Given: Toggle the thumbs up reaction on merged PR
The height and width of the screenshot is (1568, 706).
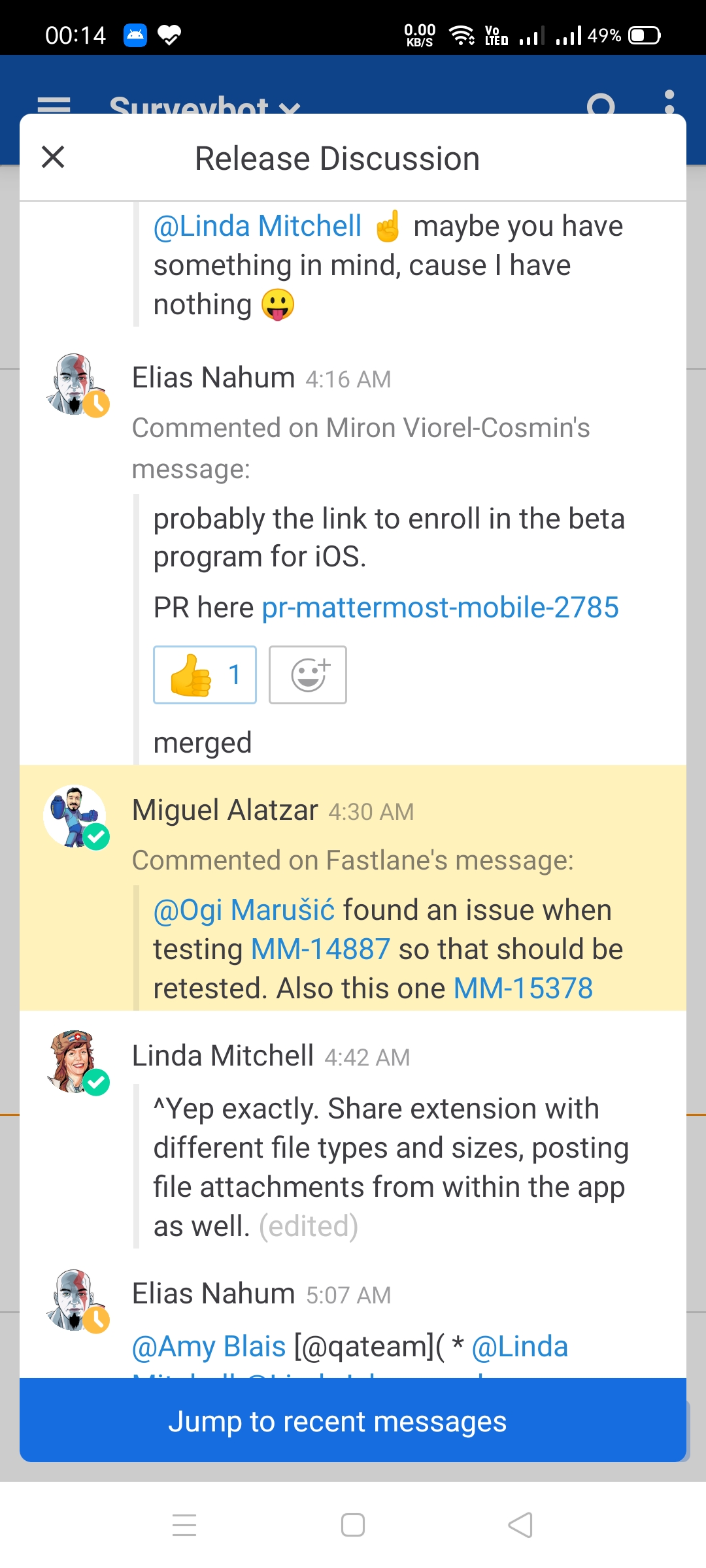Looking at the screenshot, I should coord(205,675).
